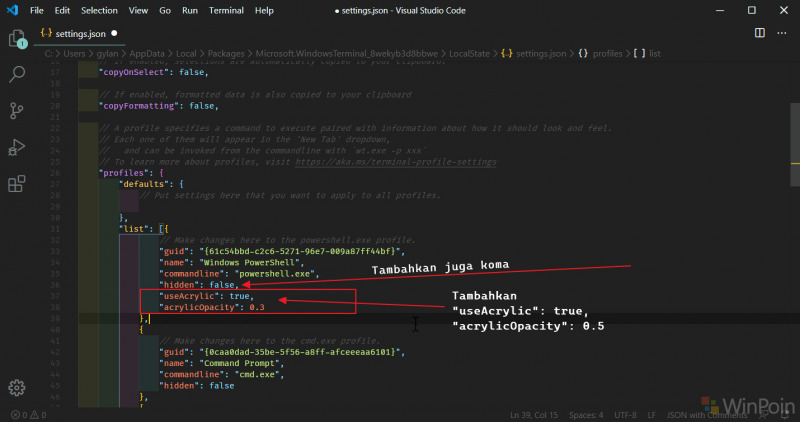Click the "copyFormatting" key text
The image size is (800, 422).
coord(139,106)
